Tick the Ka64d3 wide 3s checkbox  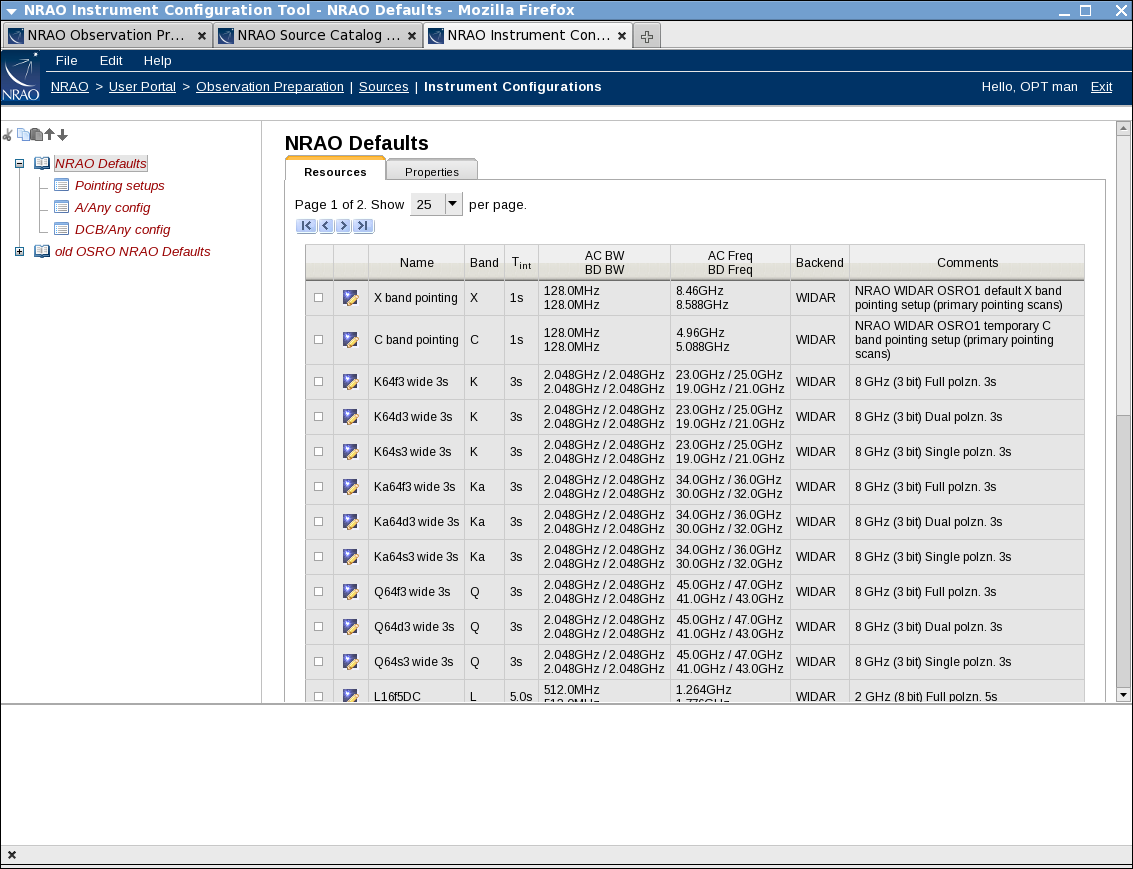point(319,522)
